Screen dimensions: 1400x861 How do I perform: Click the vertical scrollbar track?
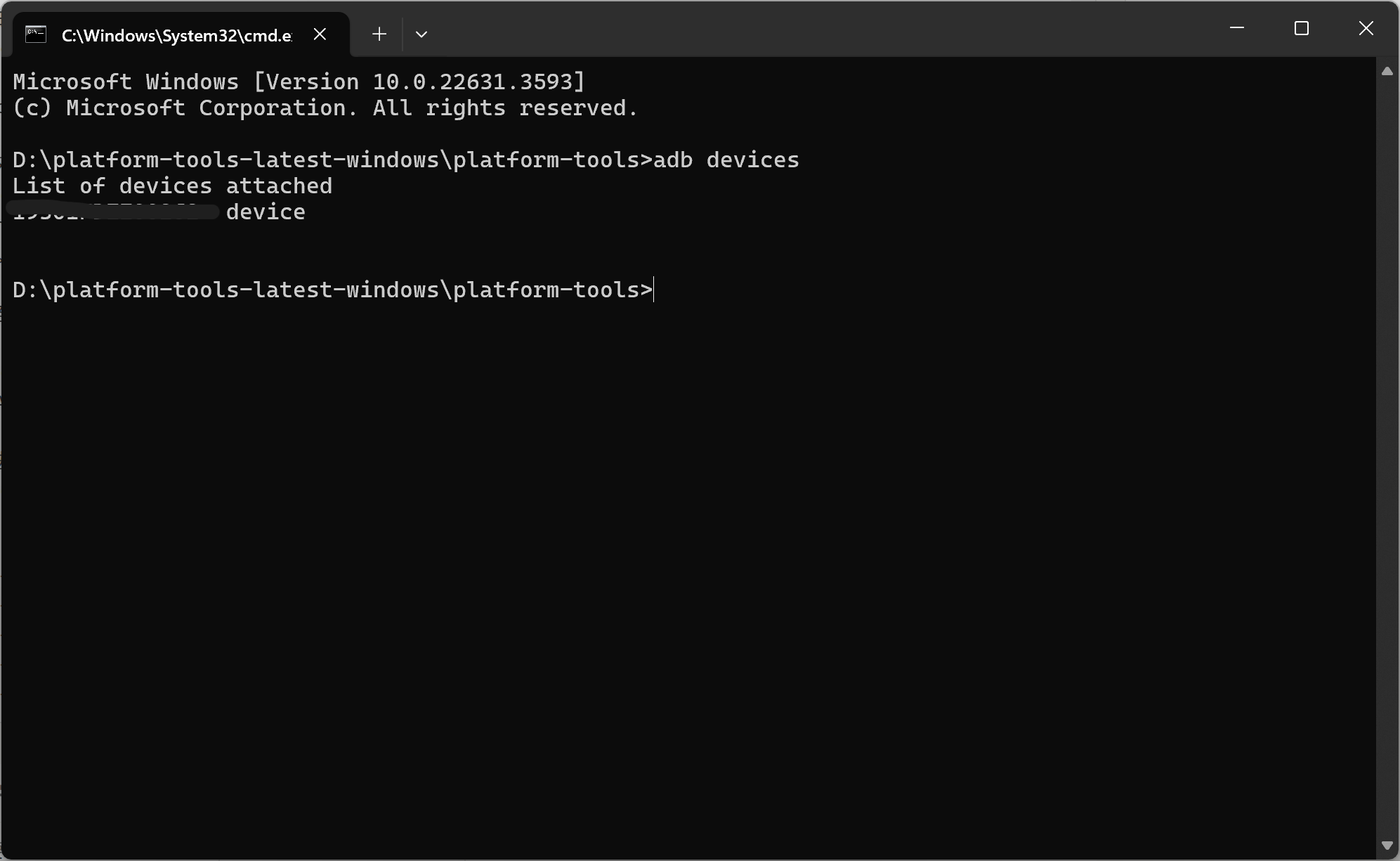click(x=1387, y=457)
